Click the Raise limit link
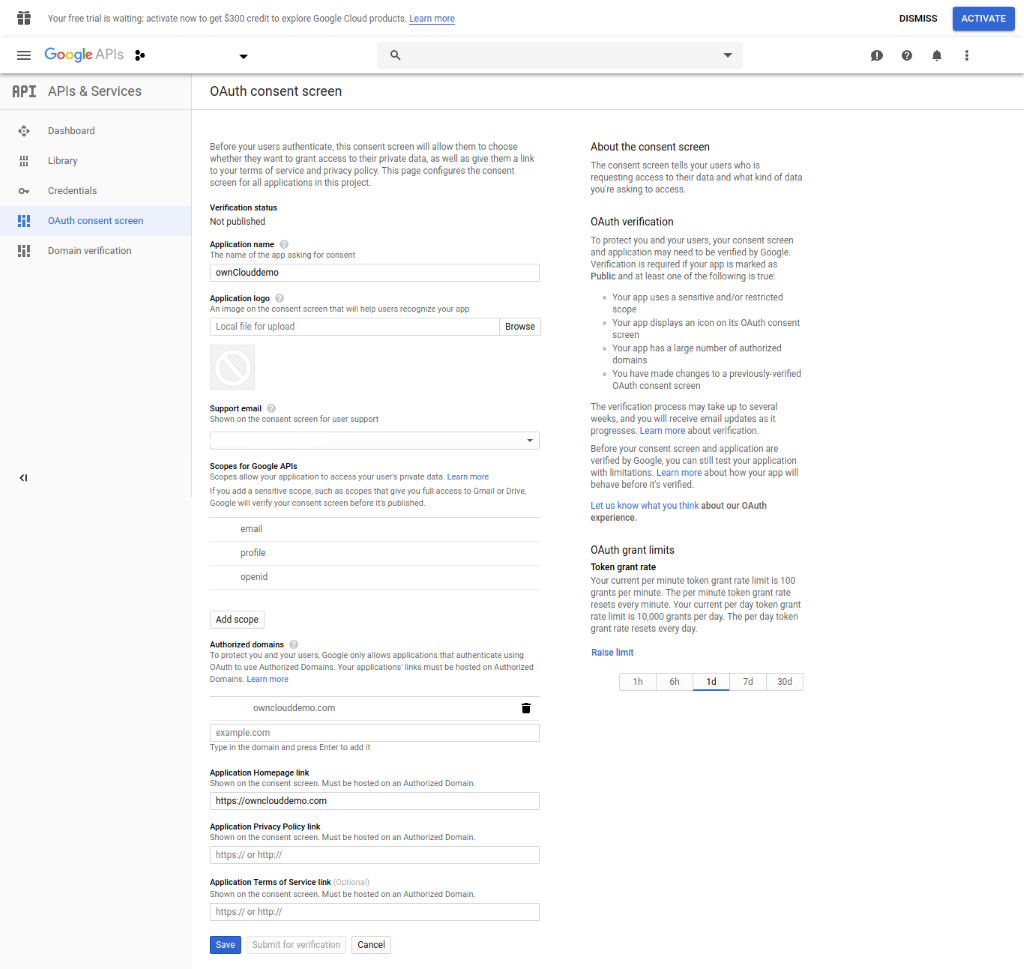The image size is (1024, 969). tap(612, 653)
